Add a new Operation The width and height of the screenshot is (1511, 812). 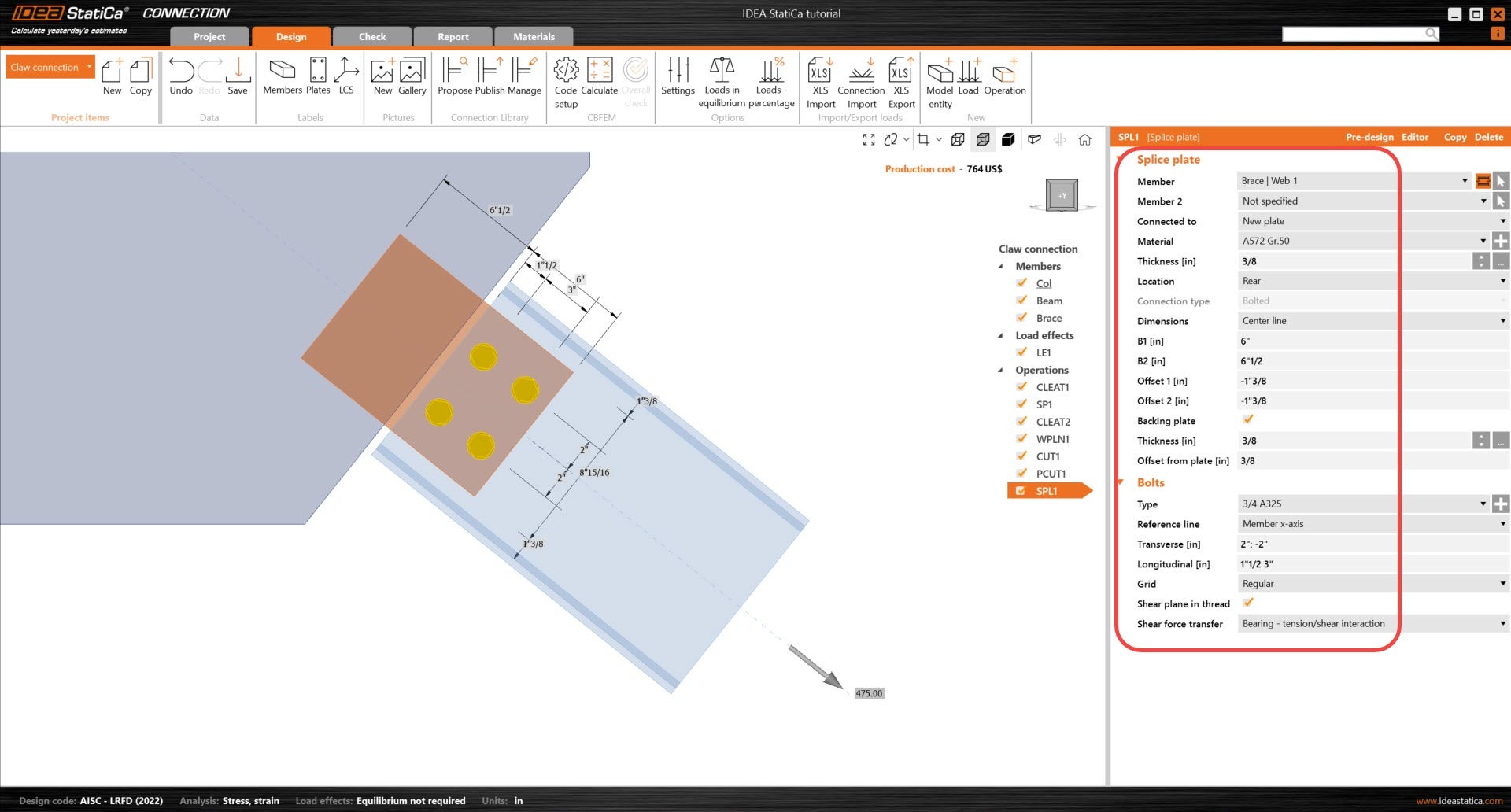1004,76
